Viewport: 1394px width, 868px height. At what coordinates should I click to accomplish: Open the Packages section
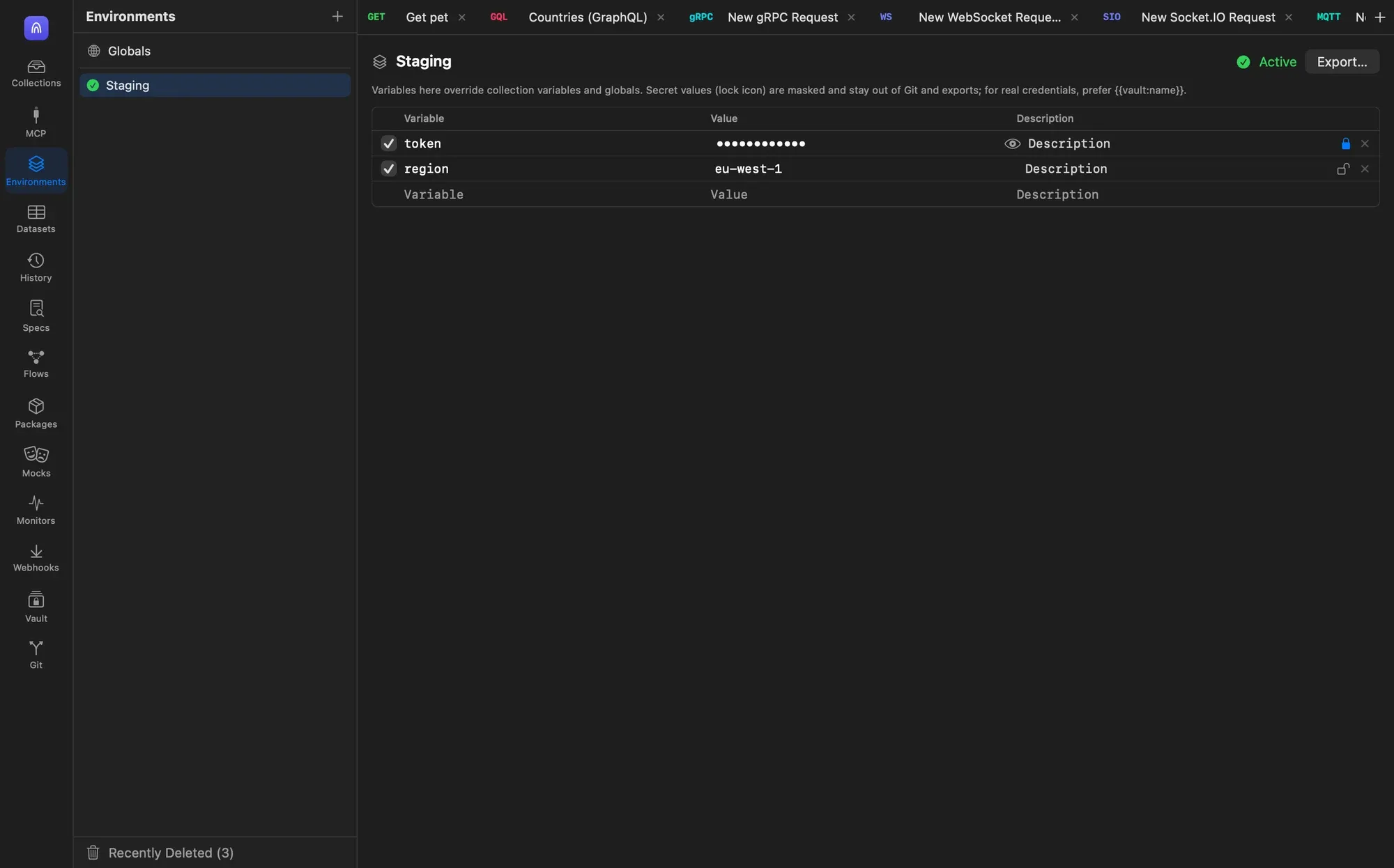click(36, 414)
